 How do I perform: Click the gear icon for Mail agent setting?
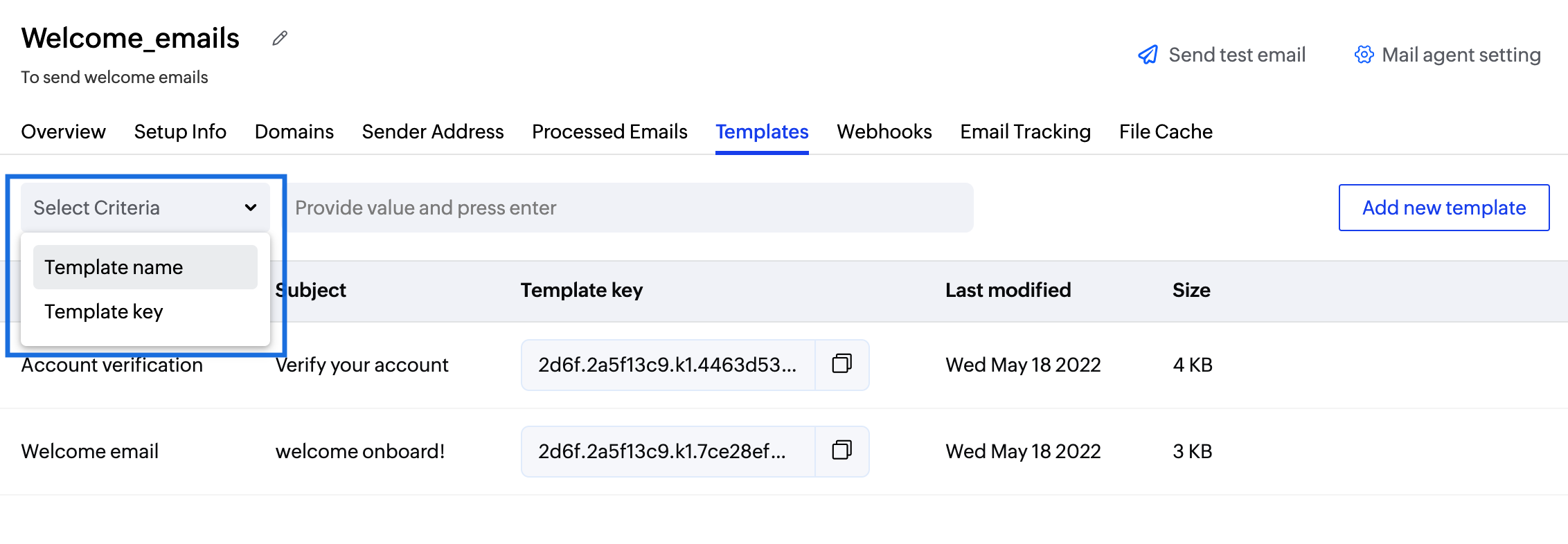(x=1364, y=55)
